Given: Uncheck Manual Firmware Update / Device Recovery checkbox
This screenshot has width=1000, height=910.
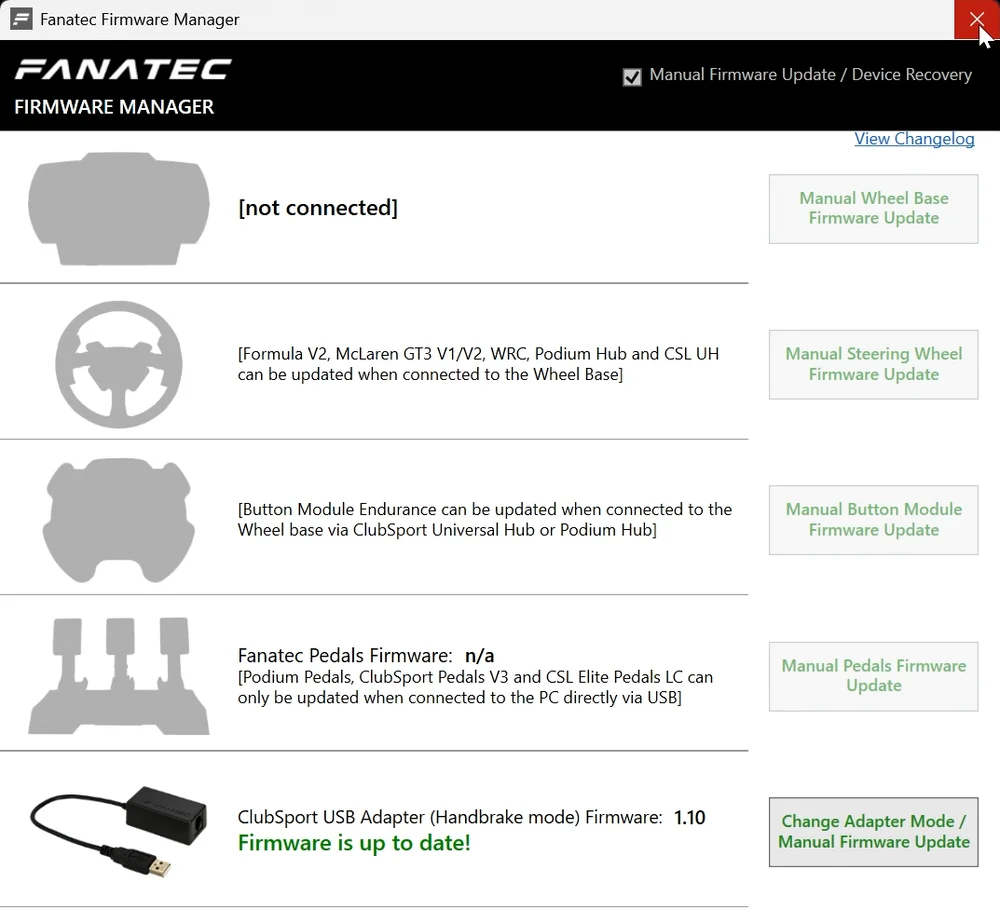Looking at the screenshot, I should click(632, 77).
